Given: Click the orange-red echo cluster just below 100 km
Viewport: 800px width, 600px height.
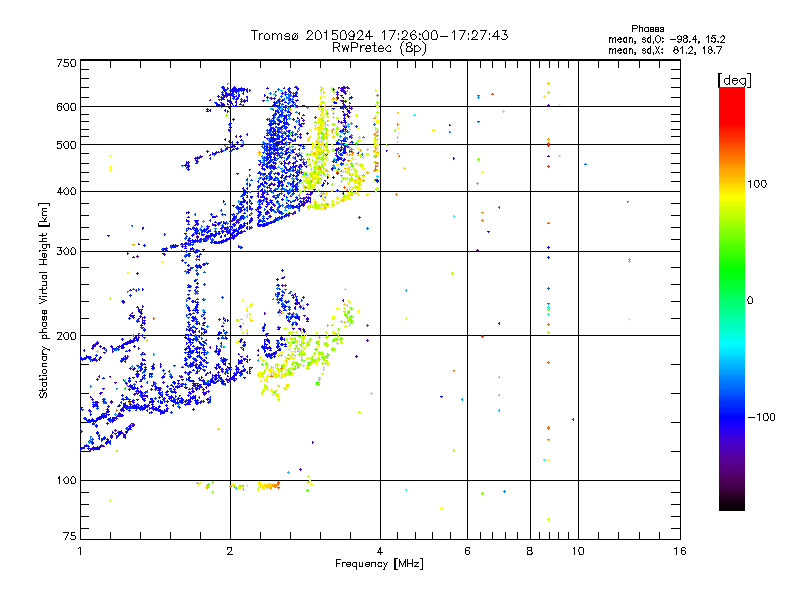Looking at the screenshot, I should tap(268, 486).
